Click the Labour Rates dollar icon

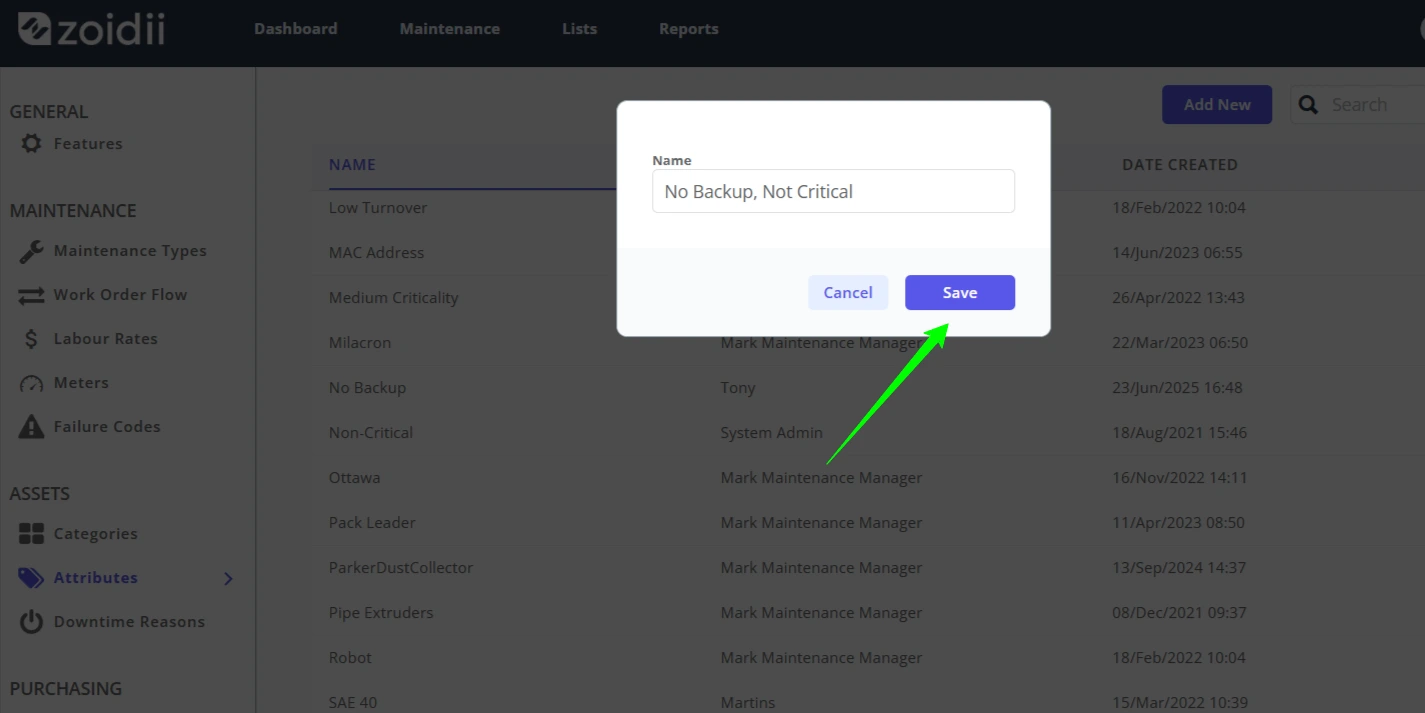click(x=32, y=339)
